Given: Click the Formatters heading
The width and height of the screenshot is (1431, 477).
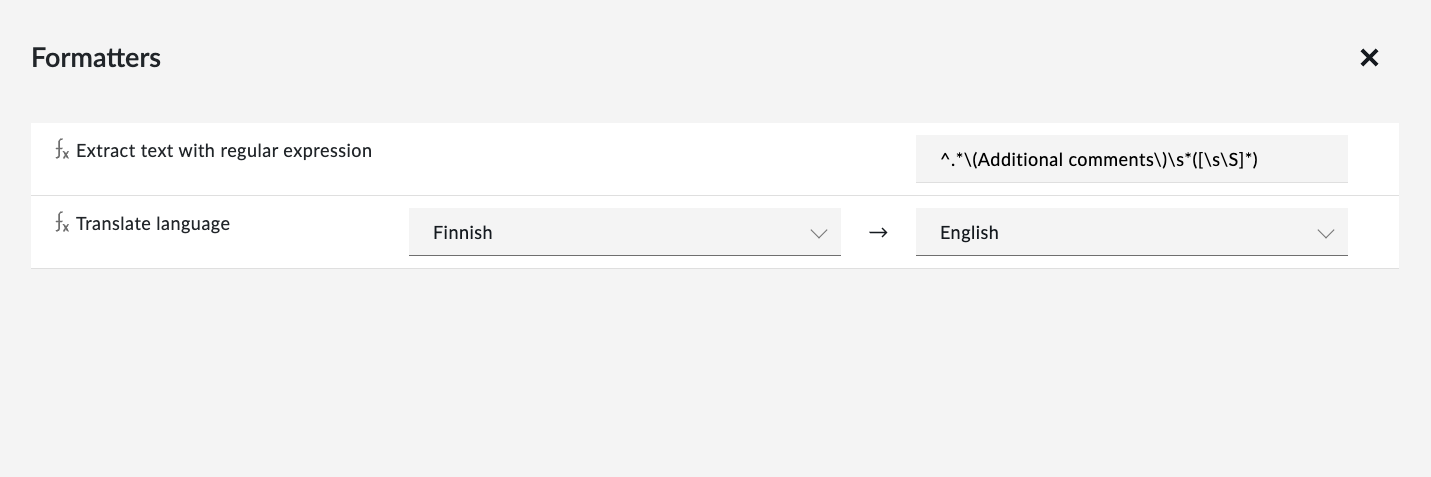Looking at the screenshot, I should pyautogui.click(x=96, y=58).
